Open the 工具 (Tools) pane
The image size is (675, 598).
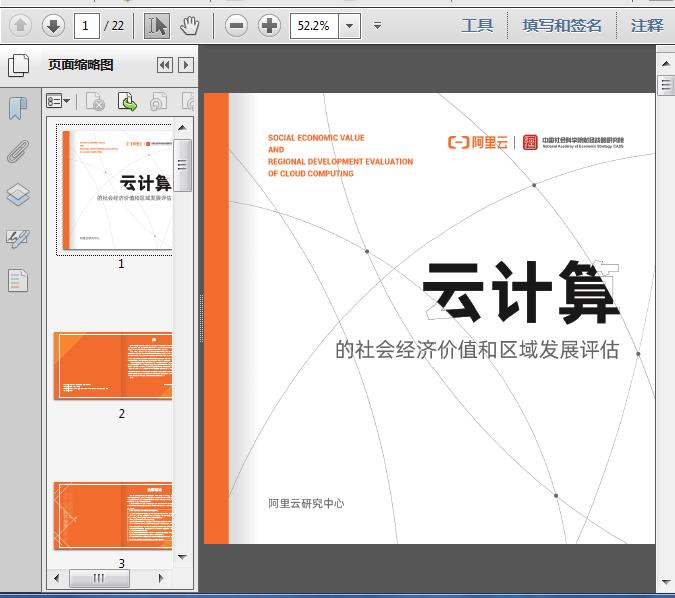pos(477,26)
